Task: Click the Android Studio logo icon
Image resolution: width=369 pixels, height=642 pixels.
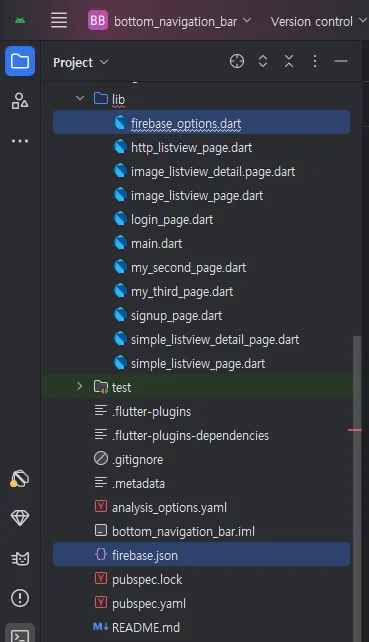Action: (20, 20)
